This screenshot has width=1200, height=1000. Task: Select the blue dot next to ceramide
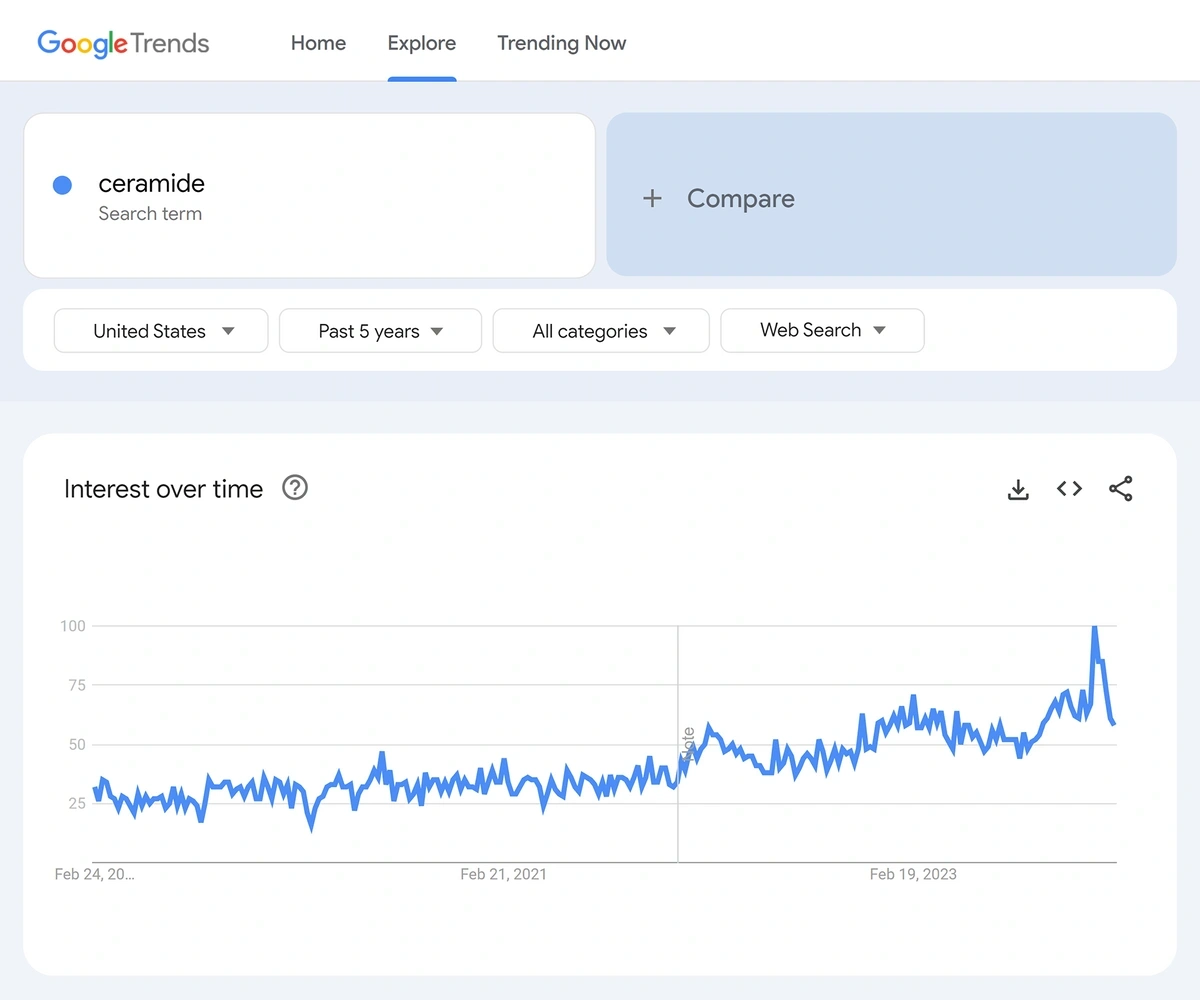pos(62,185)
